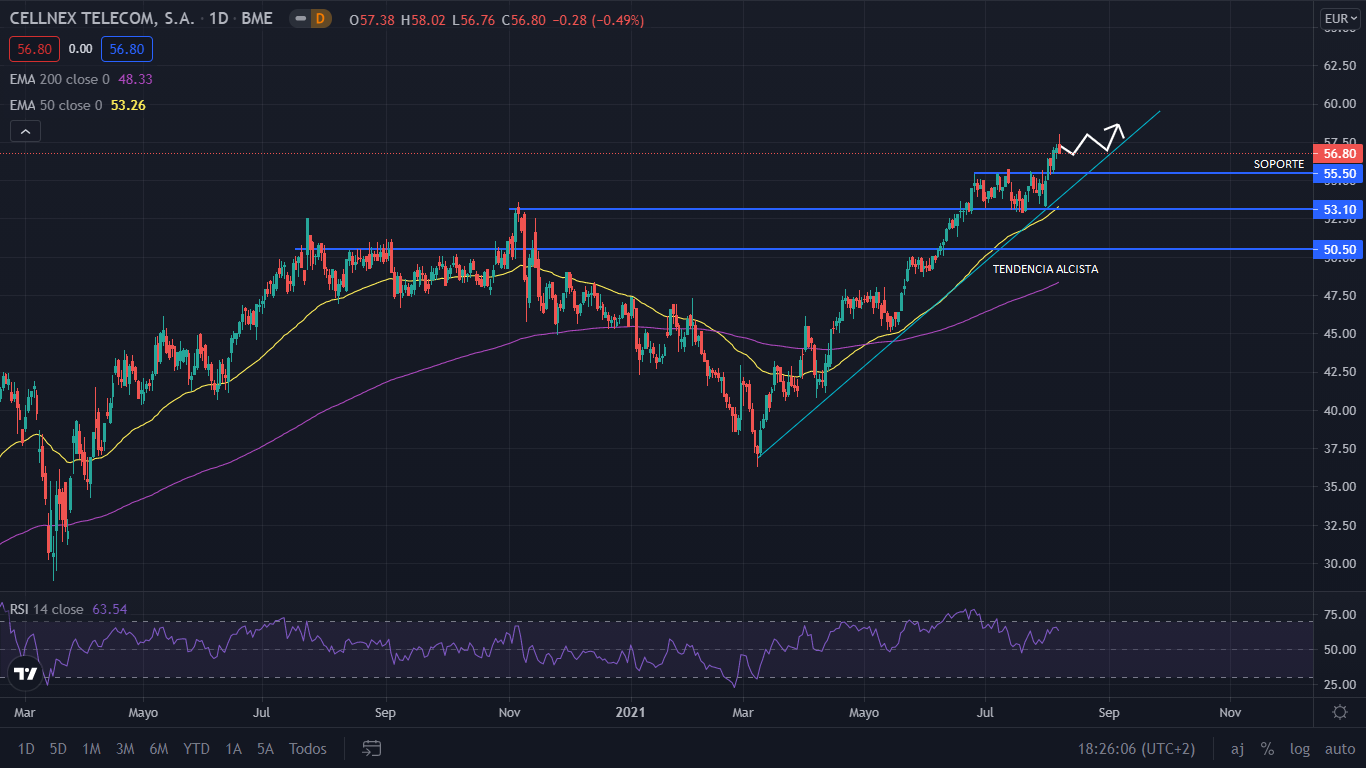Toggle log scale mode
Image resolution: width=1366 pixels, height=768 pixels.
pyautogui.click(x=1299, y=748)
